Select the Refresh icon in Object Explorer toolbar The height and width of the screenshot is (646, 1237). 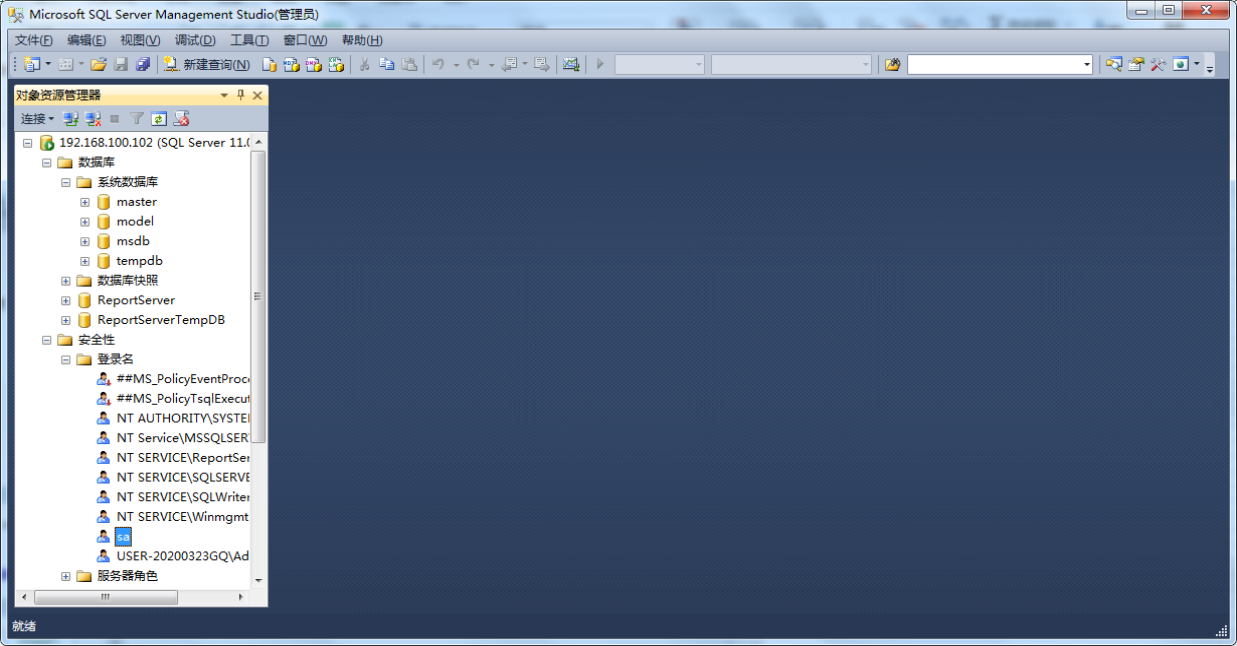click(x=159, y=118)
